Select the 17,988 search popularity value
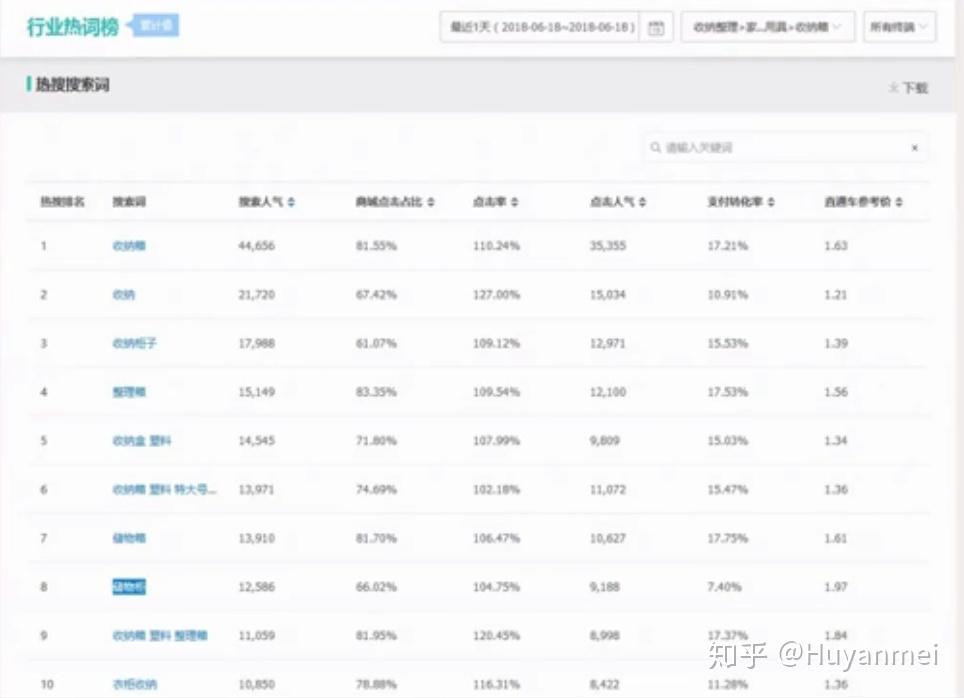 (x=256, y=343)
